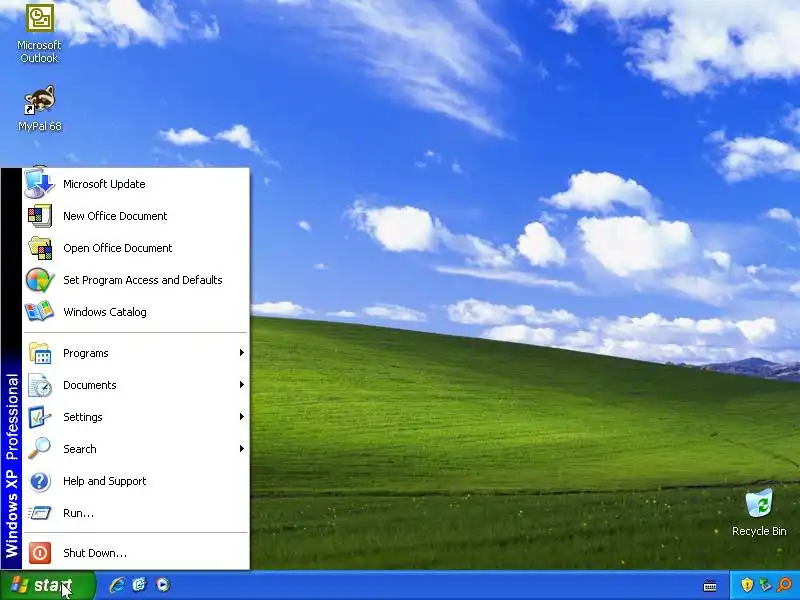Screen dimensions: 800x600
Task: Click the Search label in Start menu
Action: point(80,449)
